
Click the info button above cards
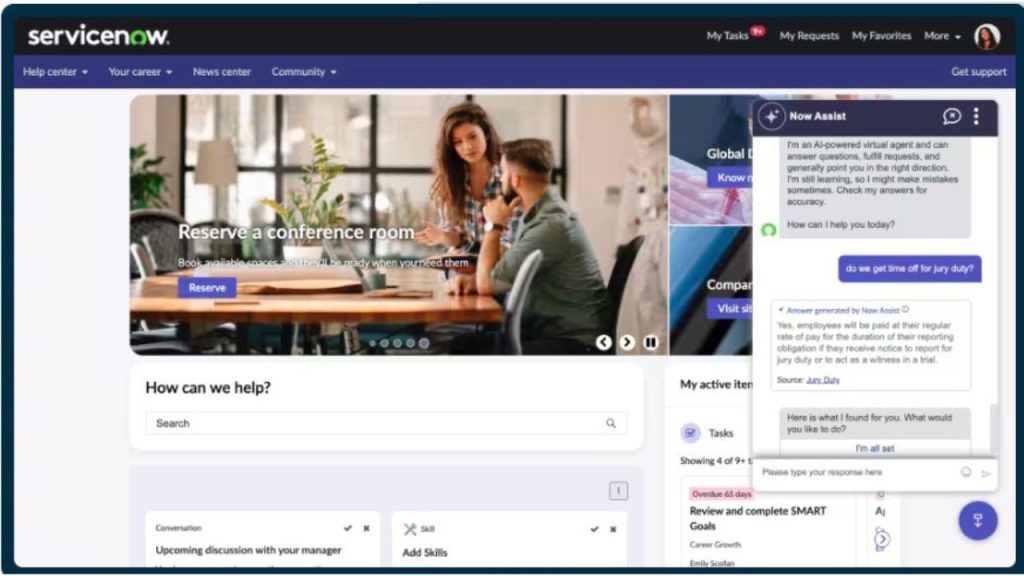[x=618, y=490]
